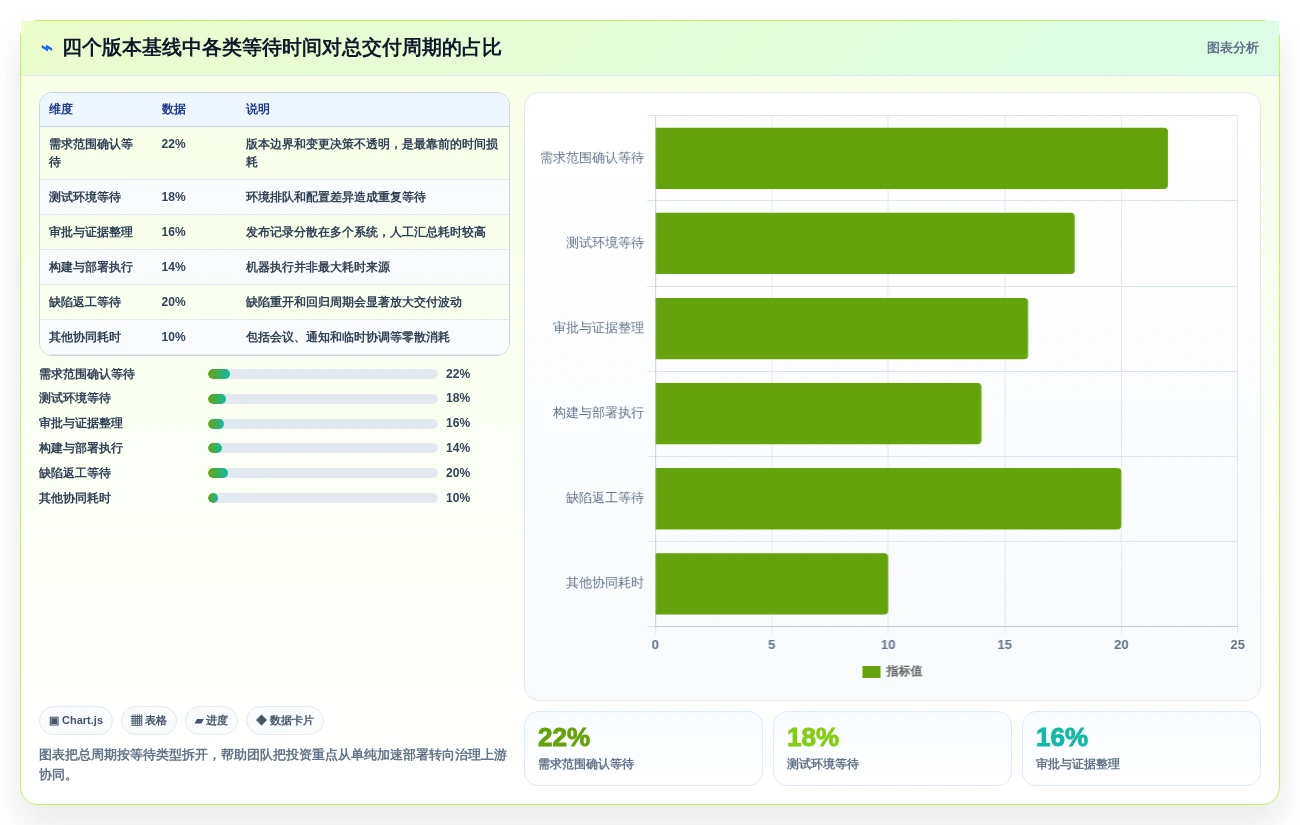Viewport: 1300px width, 825px height.
Task: Click the 审批与证据整理 progress bar
Action: click(x=323, y=424)
